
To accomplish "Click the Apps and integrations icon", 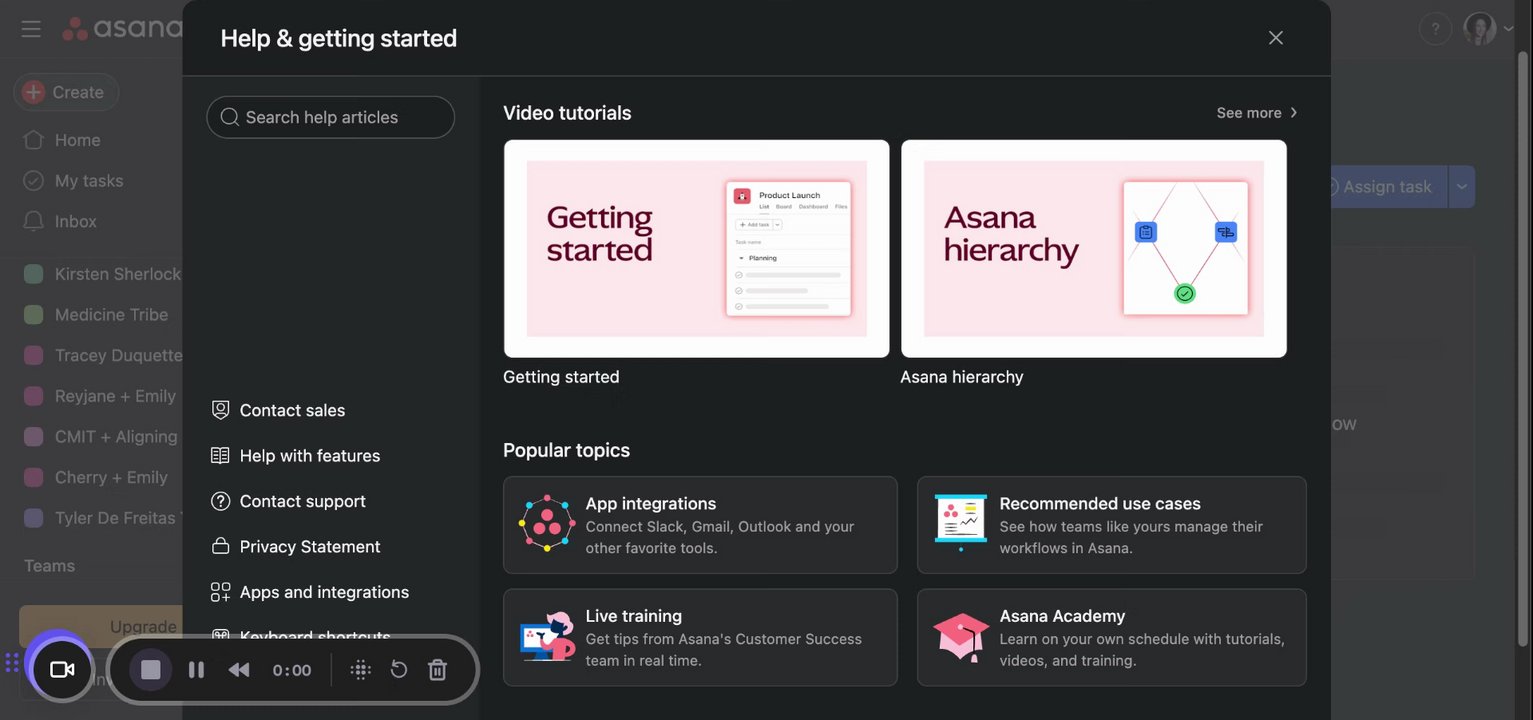I will 220,592.
